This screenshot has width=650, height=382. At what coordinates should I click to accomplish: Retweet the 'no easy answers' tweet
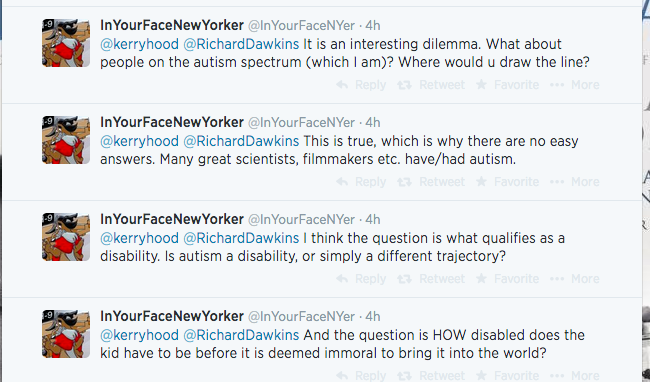click(431, 182)
